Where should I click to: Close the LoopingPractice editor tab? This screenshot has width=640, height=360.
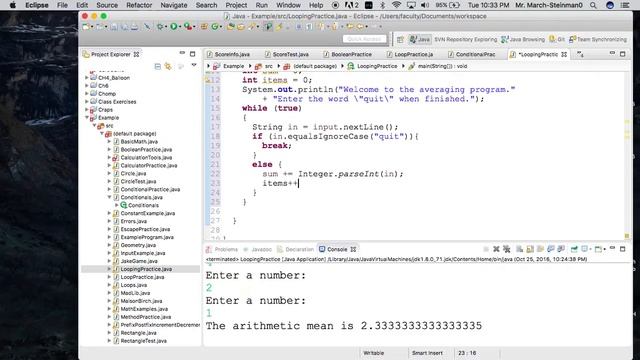pyautogui.click(x=564, y=54)
